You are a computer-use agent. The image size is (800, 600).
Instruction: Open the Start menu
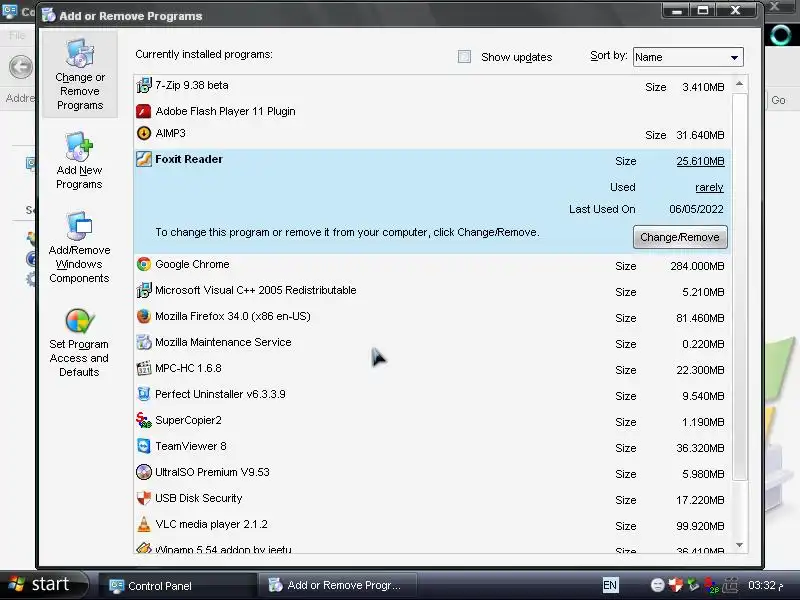(x=44, y=585)
